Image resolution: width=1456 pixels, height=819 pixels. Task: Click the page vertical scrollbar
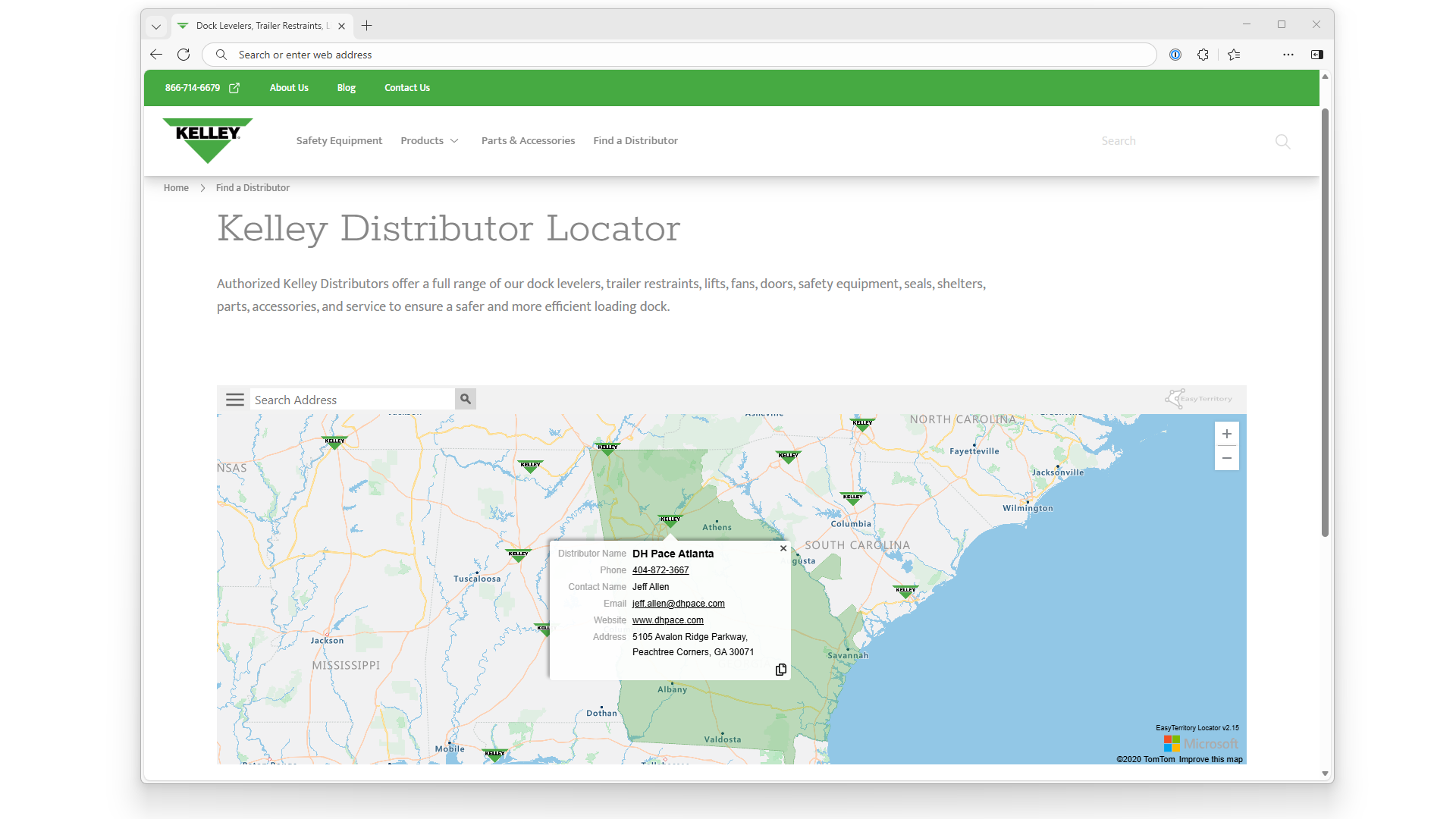click(1325, 322)
